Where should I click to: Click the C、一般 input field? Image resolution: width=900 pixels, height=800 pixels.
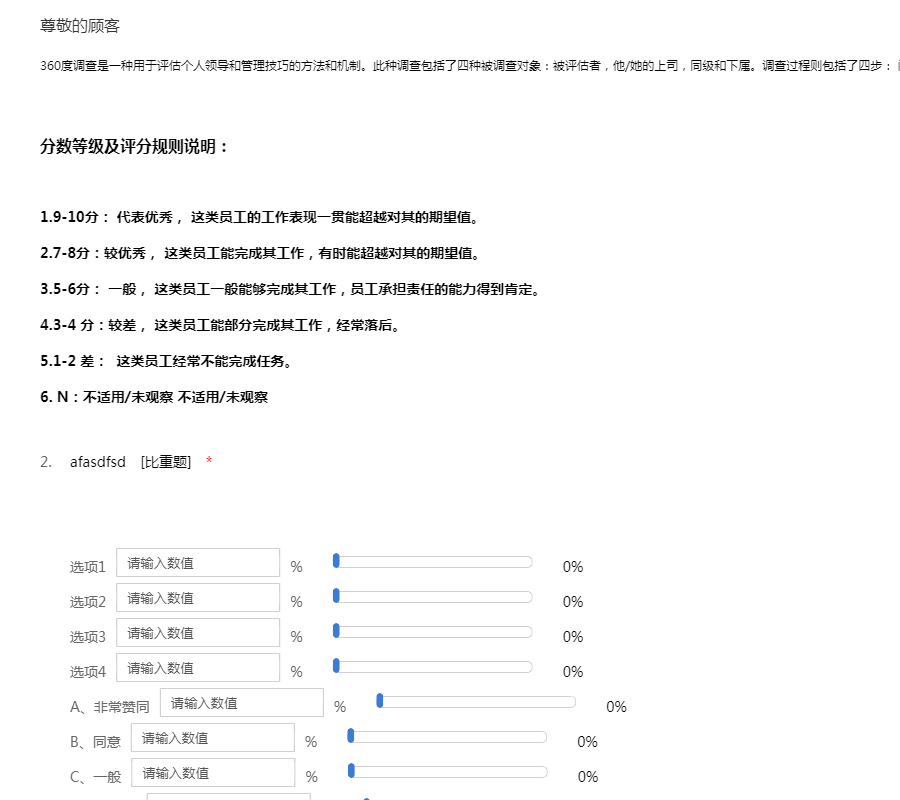pos(213,773)
